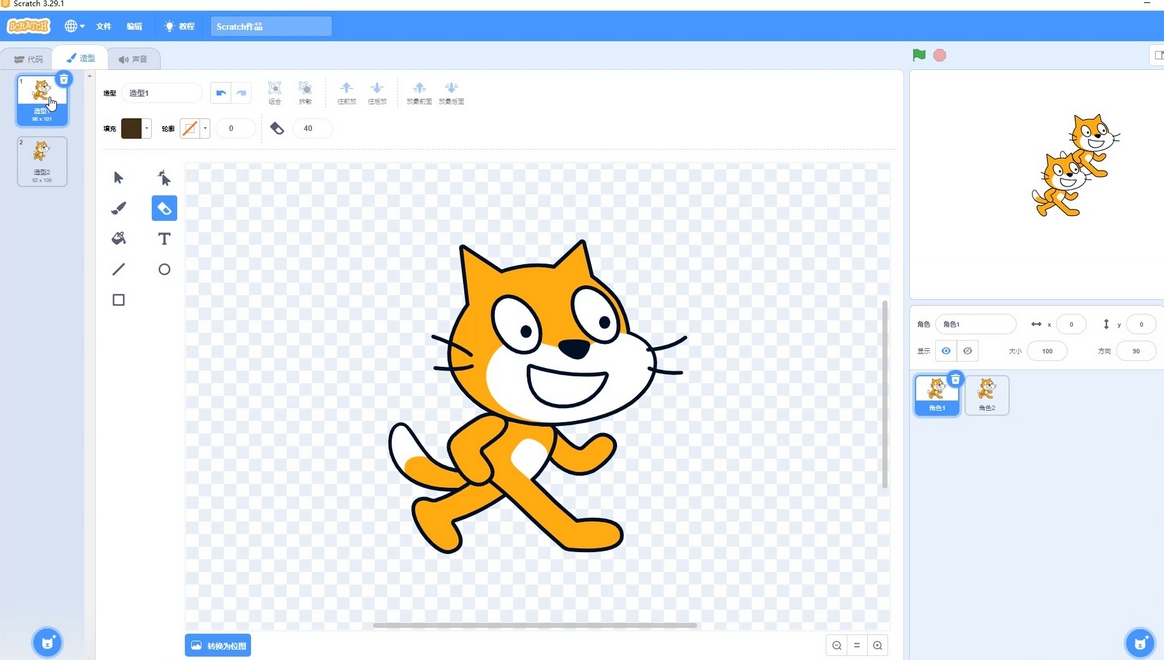Start the project with the green flag

[919, 55]
